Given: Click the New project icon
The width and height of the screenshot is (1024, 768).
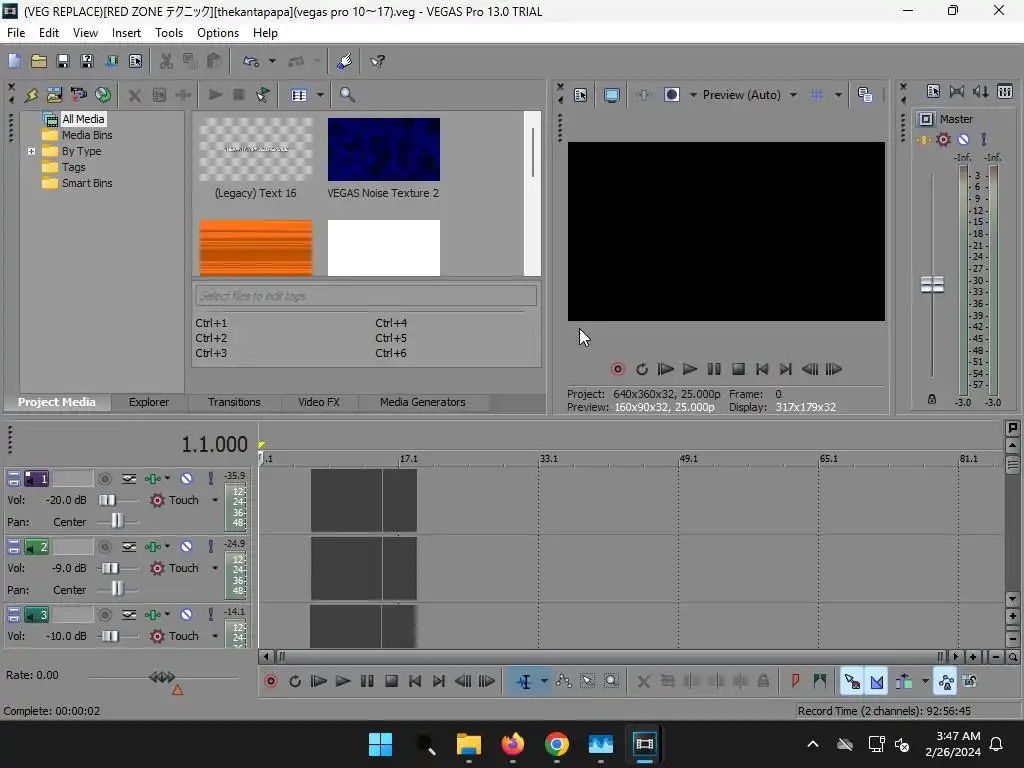Looking at the screenshot, I should 14,61.
